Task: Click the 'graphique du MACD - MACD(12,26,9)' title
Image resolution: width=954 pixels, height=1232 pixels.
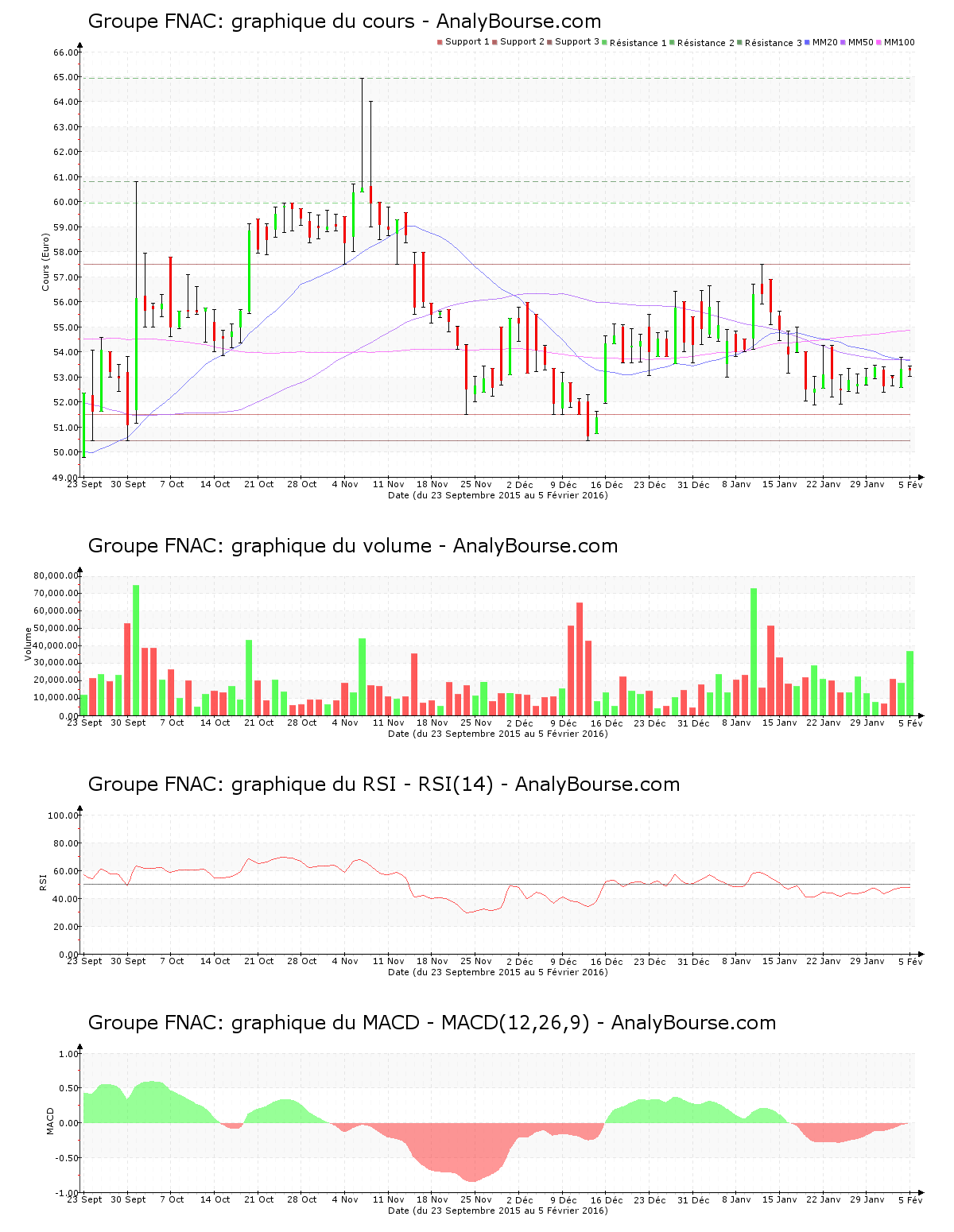Action: 432,1023
